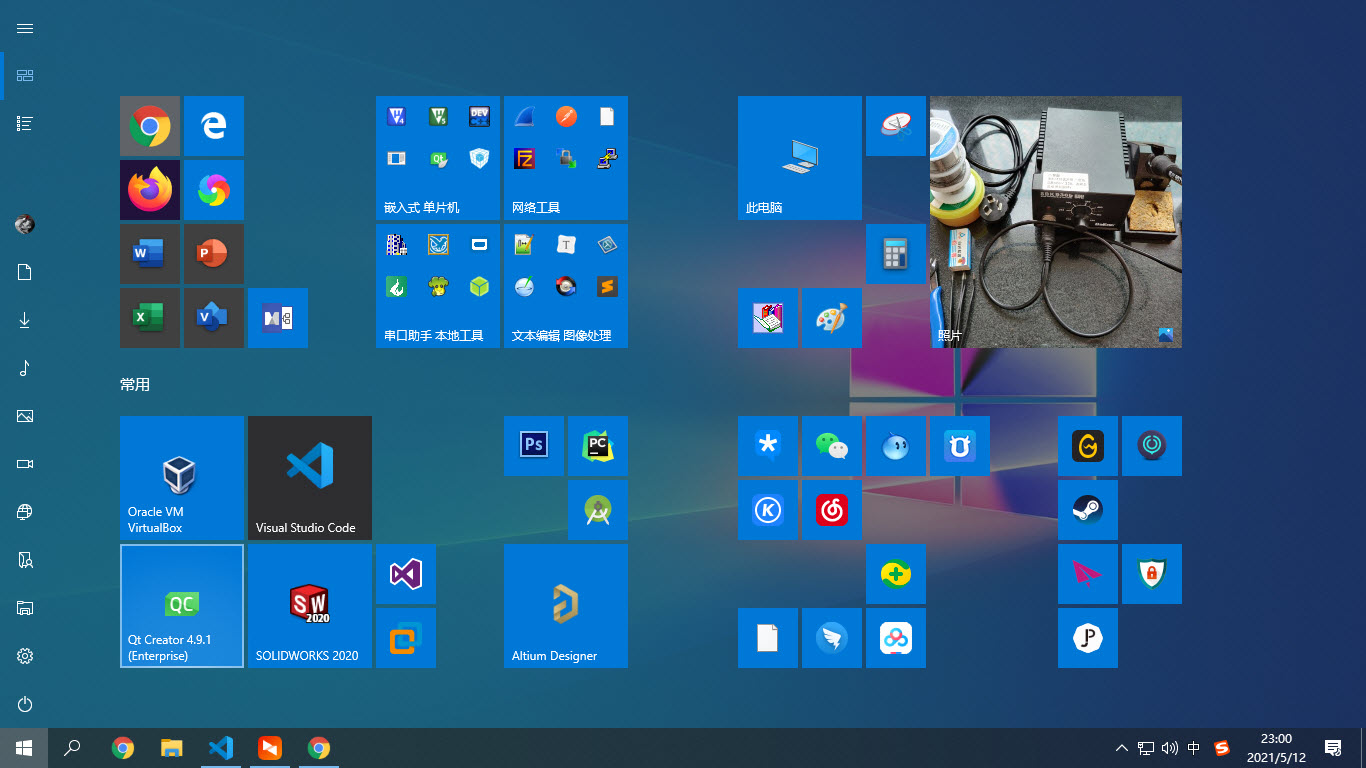
Task: Launch the purple Visual Studio tile
Action: pyautogui.click(x=406, y=574)
